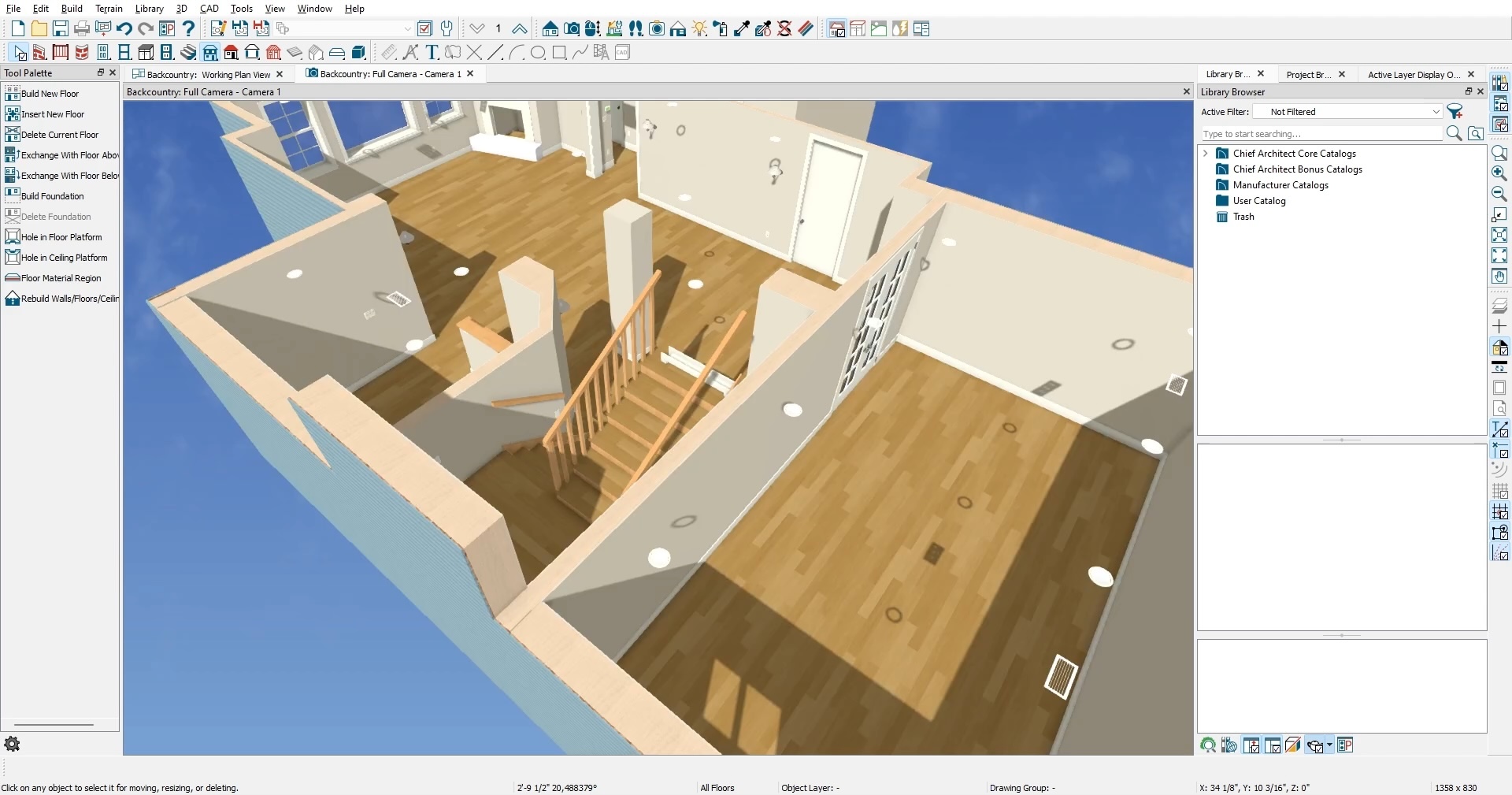Image resolution: width=1512 pixels, height=795 pixels.
Task: Select the Text tool in the toolbar
Action: (432, 53)
